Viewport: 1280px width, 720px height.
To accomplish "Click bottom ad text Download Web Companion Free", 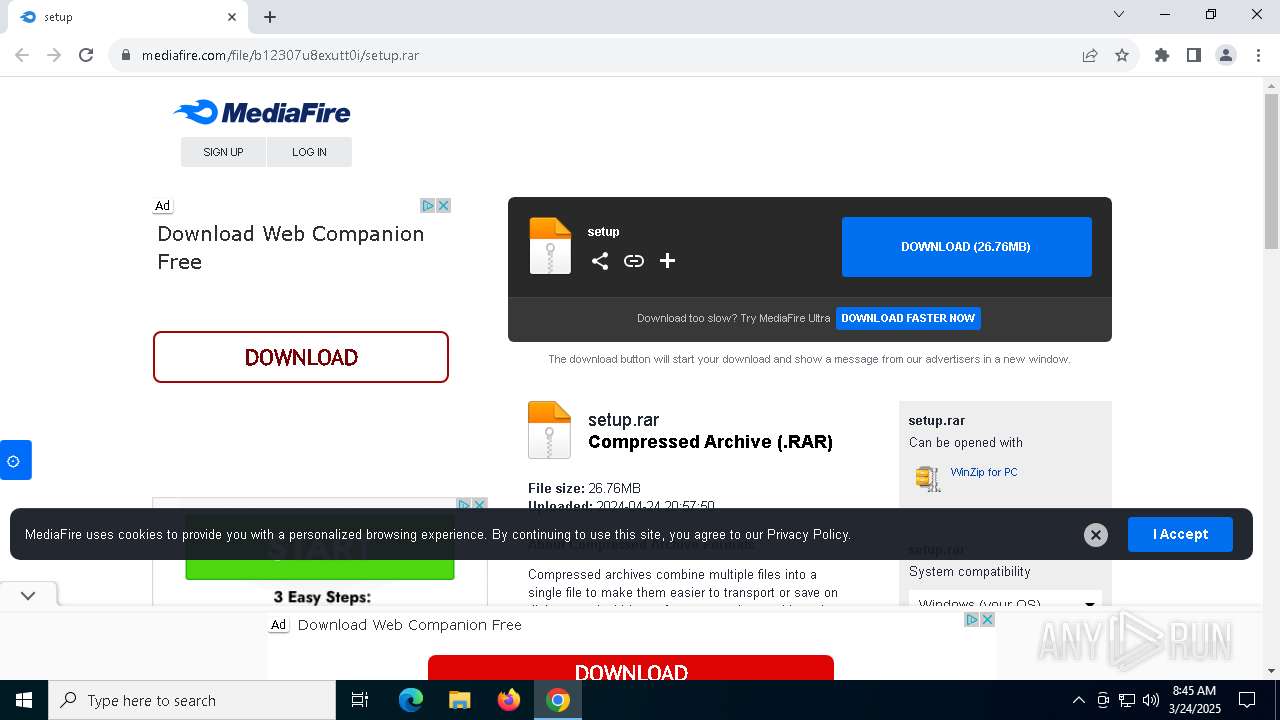I will point(410,625).
